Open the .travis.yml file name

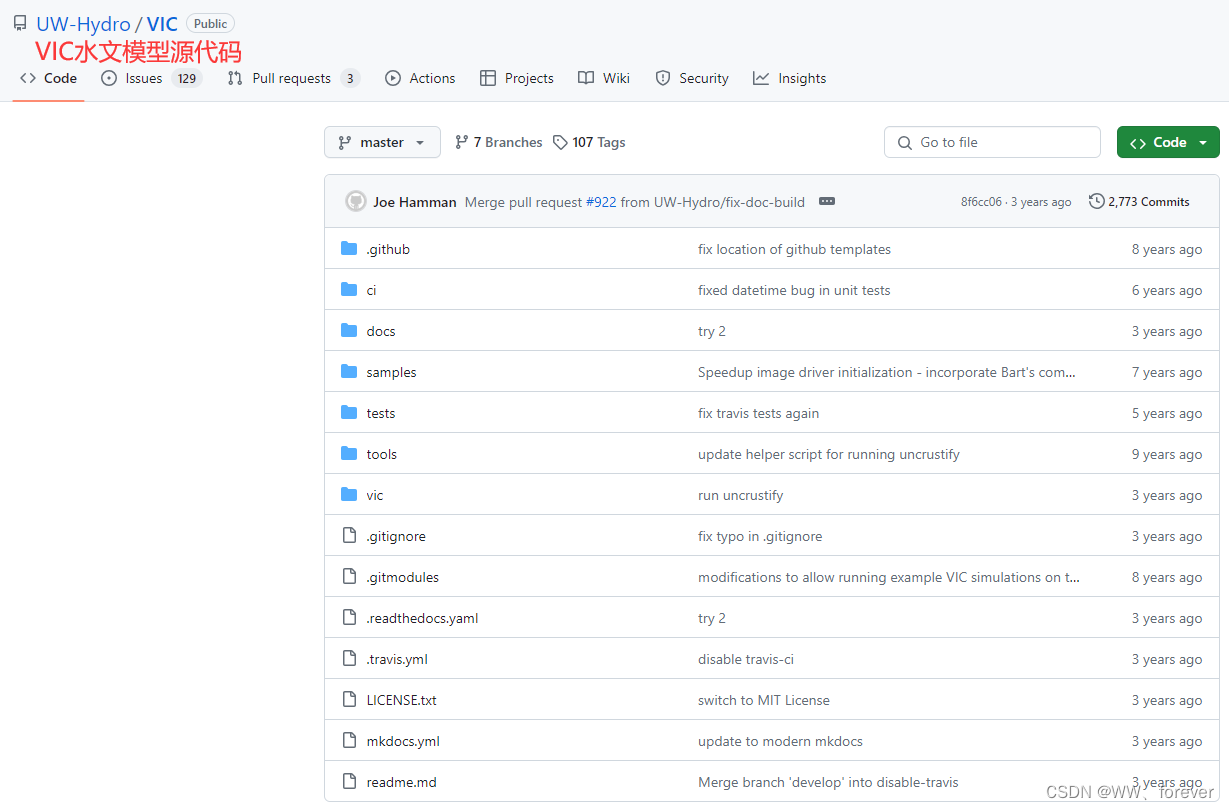tap(397, 659)
